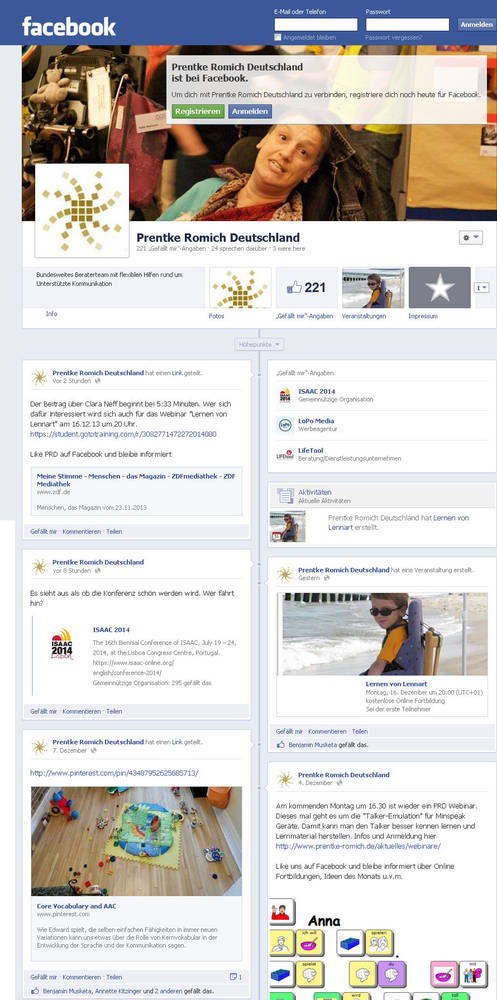Click the Aktivitäten panel icon
The height and width of the screenshot is (1000, 497).
point(285,496)
